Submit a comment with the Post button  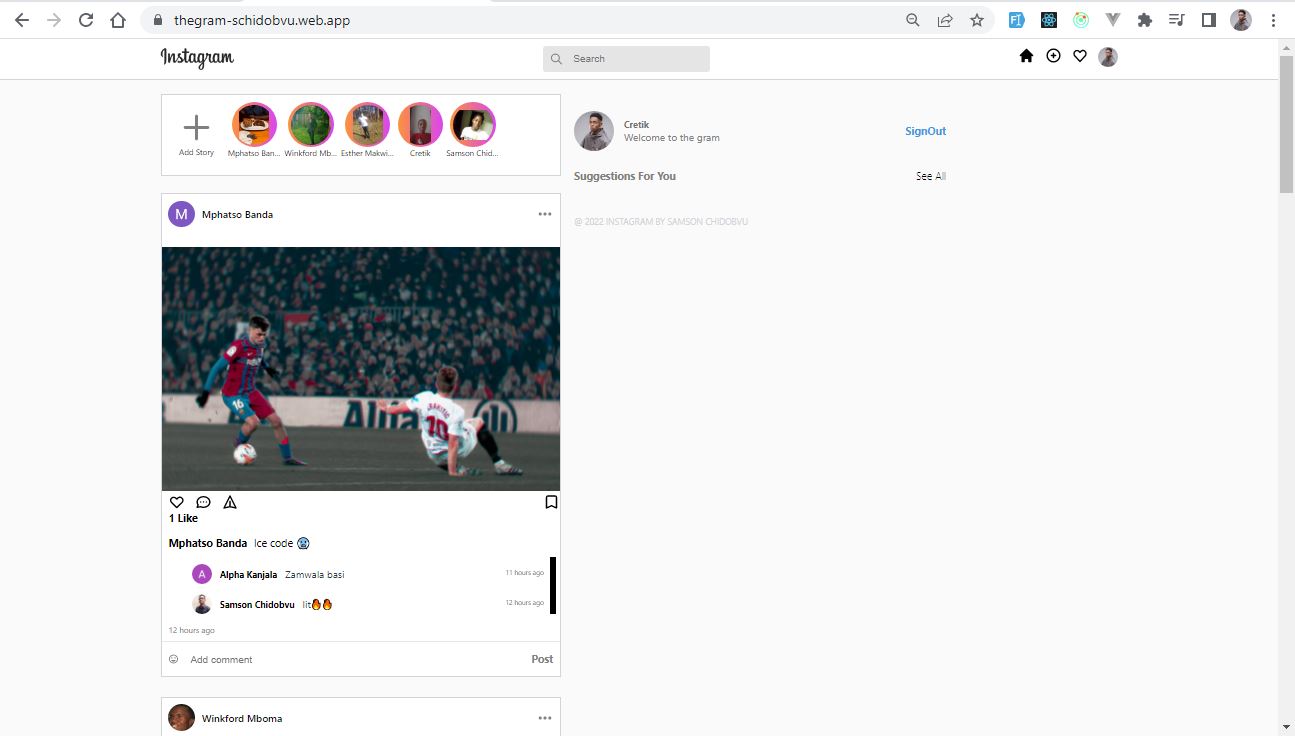click(541, 659)
